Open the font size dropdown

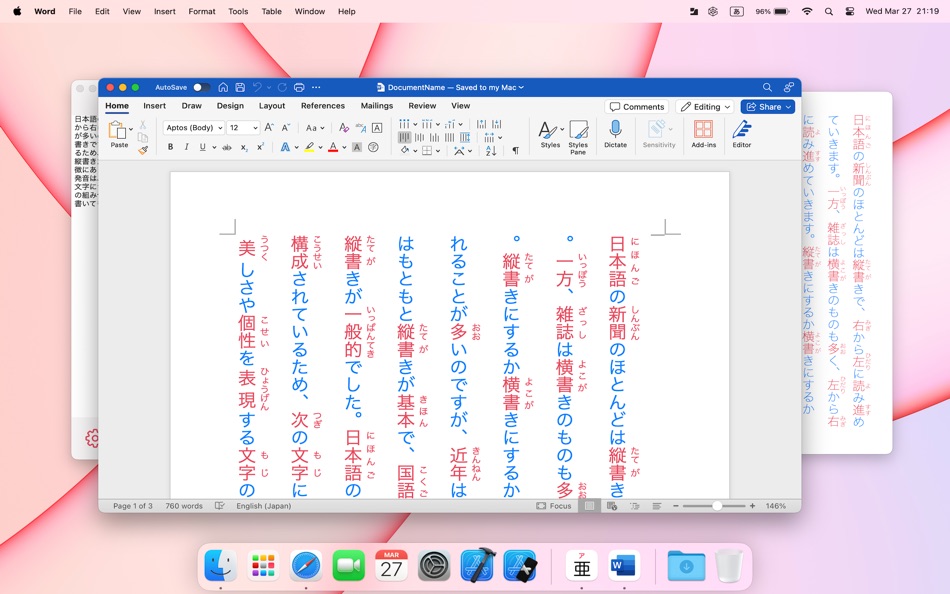255,125
